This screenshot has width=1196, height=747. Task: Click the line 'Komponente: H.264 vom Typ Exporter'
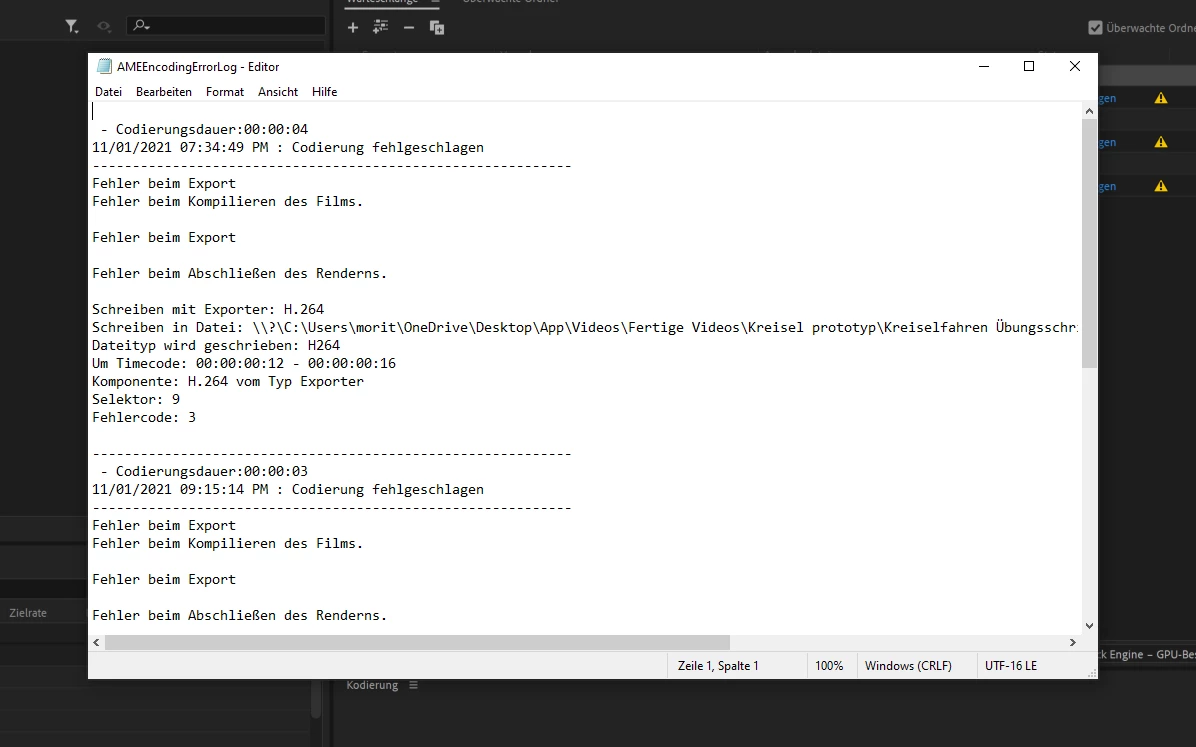(x=228, y=381)
